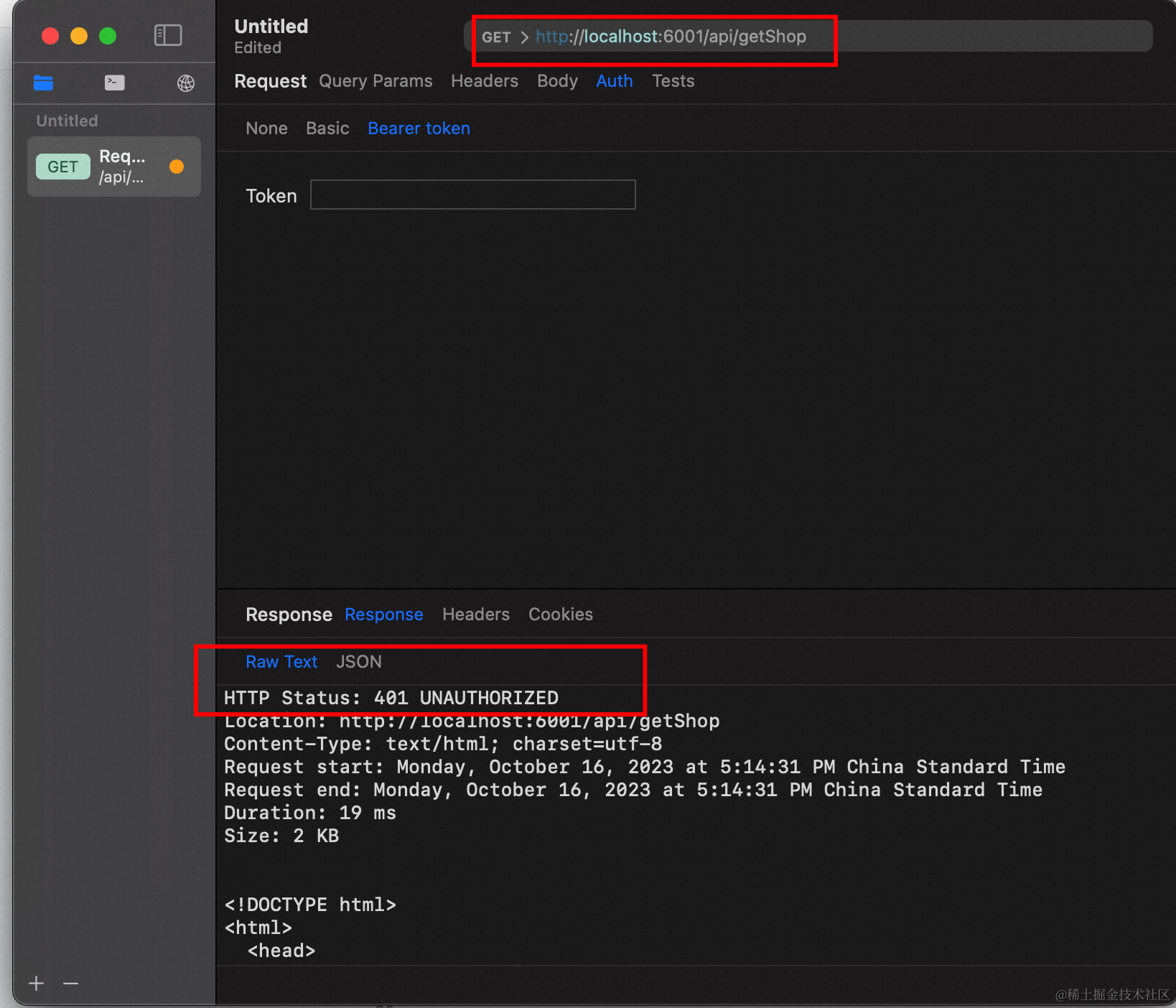Open the terminal console icon in the sidebar

tap(115, 83)
